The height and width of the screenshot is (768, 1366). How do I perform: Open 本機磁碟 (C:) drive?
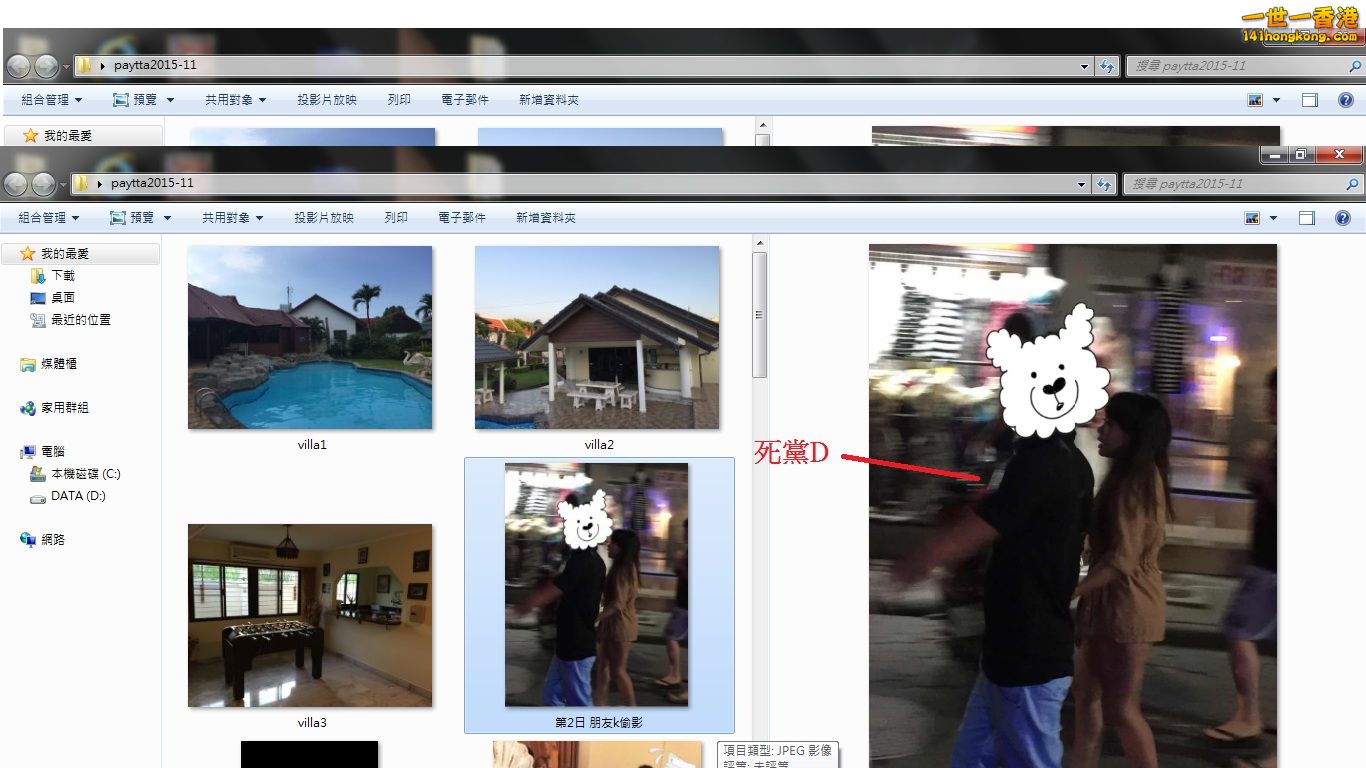click(x=85, y=474)
